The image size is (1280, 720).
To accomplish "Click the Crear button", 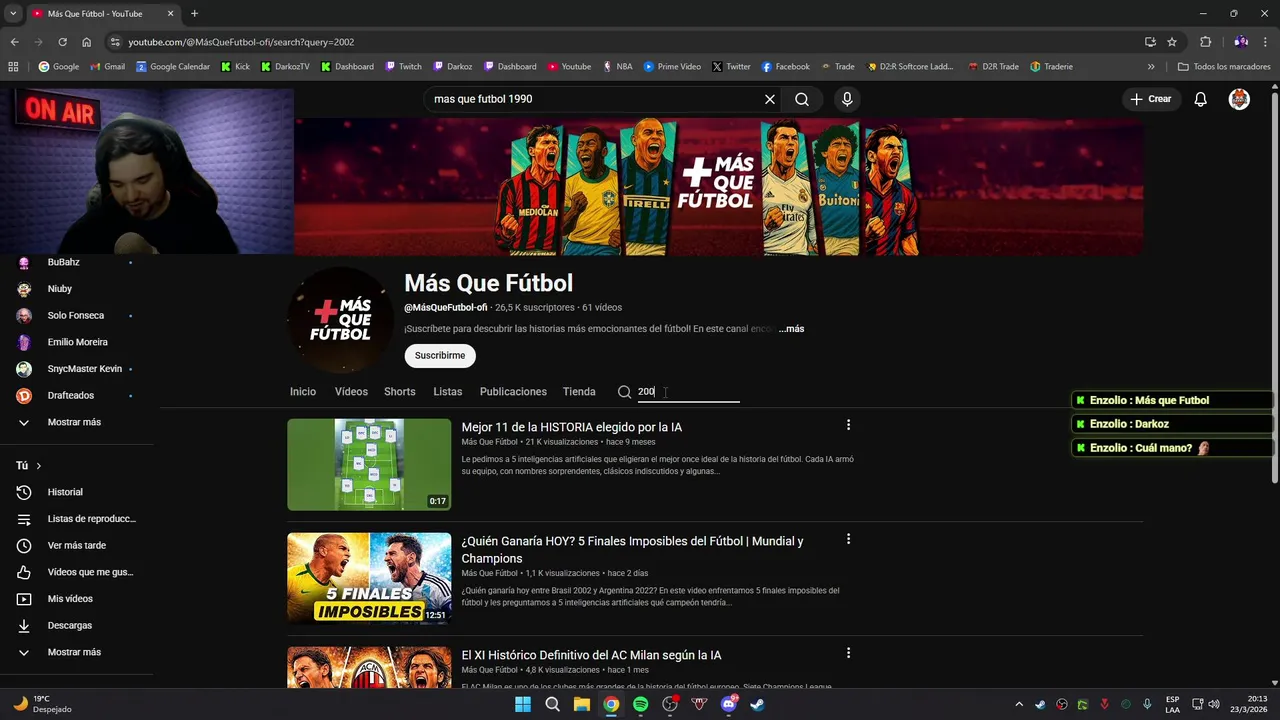I will pos(1150,99).
